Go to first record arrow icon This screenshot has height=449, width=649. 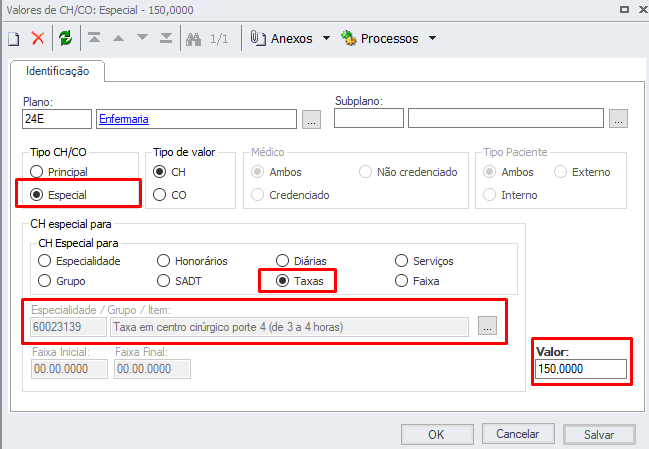click(x=94, y=38)
